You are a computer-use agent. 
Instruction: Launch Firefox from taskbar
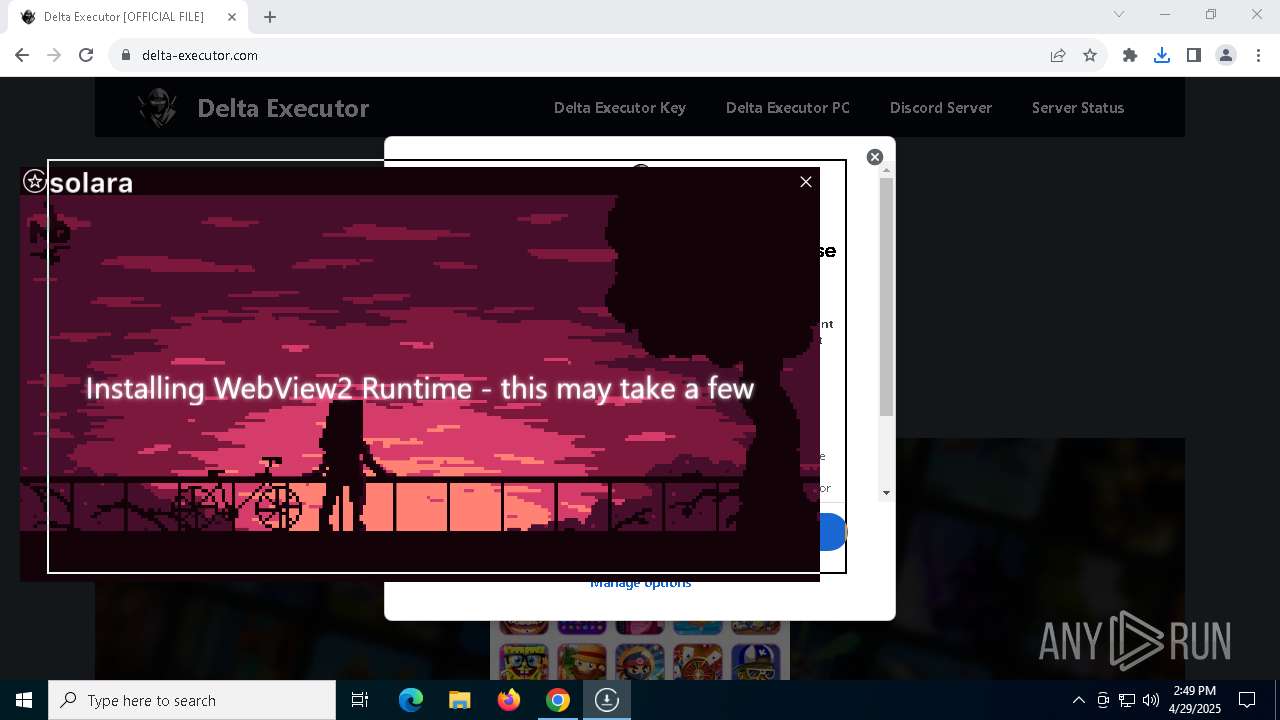pos(509,700)
